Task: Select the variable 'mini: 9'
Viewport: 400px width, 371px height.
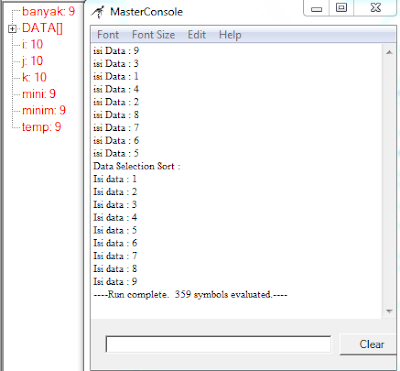Action: tap(39, 94)
